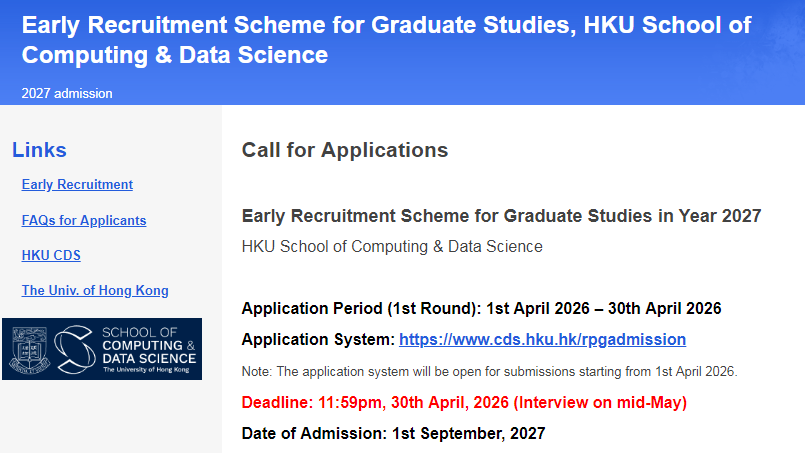Viewport: 805px width, 453px height.
Task: Visit The Univ. of Hong Kong link
Action: (x=95, y=290)
